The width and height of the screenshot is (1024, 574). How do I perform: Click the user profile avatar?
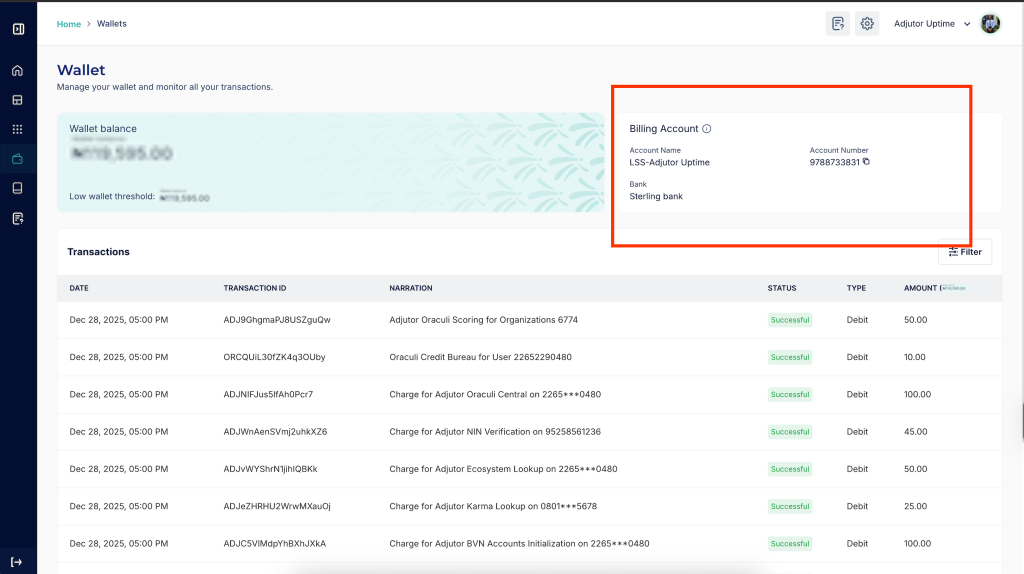point(990,24)
